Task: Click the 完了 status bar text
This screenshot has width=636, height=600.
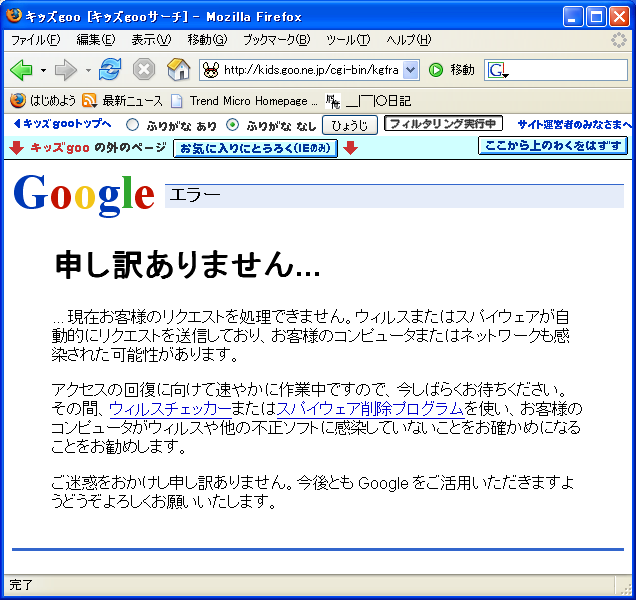Action: [x=21, y=585]
